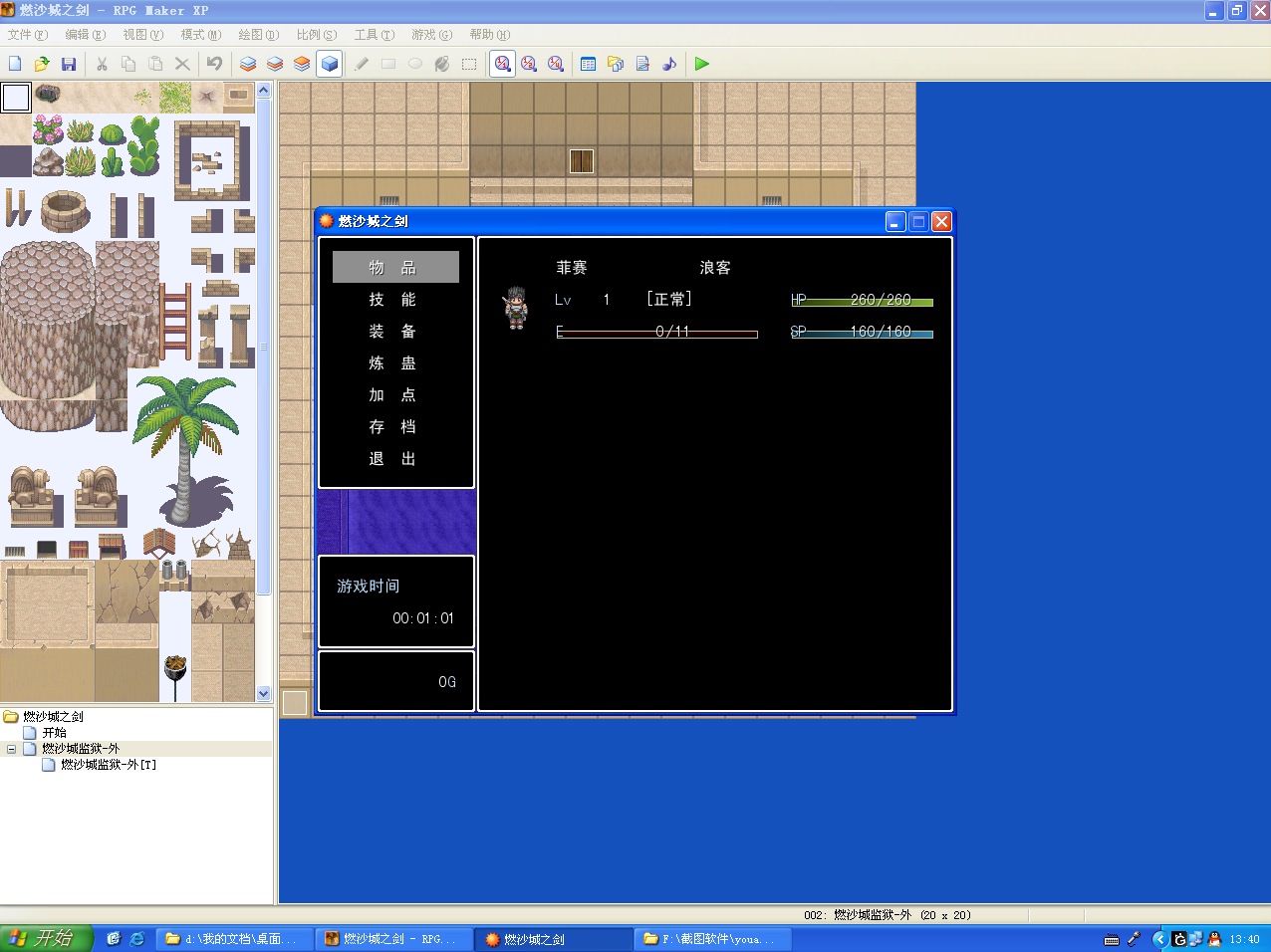Set map zoom scale to 1:2
Screen dimensions: 1271x952
[x=529, y=64]
